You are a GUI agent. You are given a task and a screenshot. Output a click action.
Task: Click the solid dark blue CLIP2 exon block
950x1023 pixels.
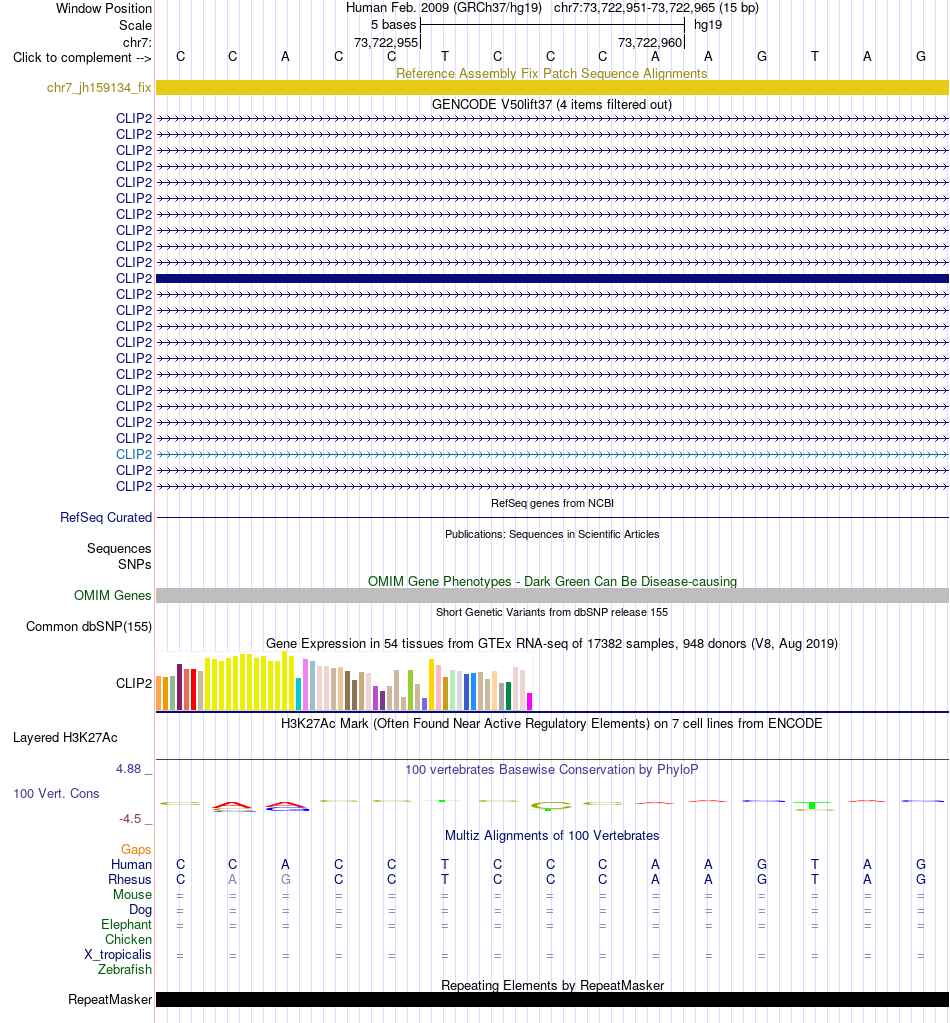(x=552, y=279)
